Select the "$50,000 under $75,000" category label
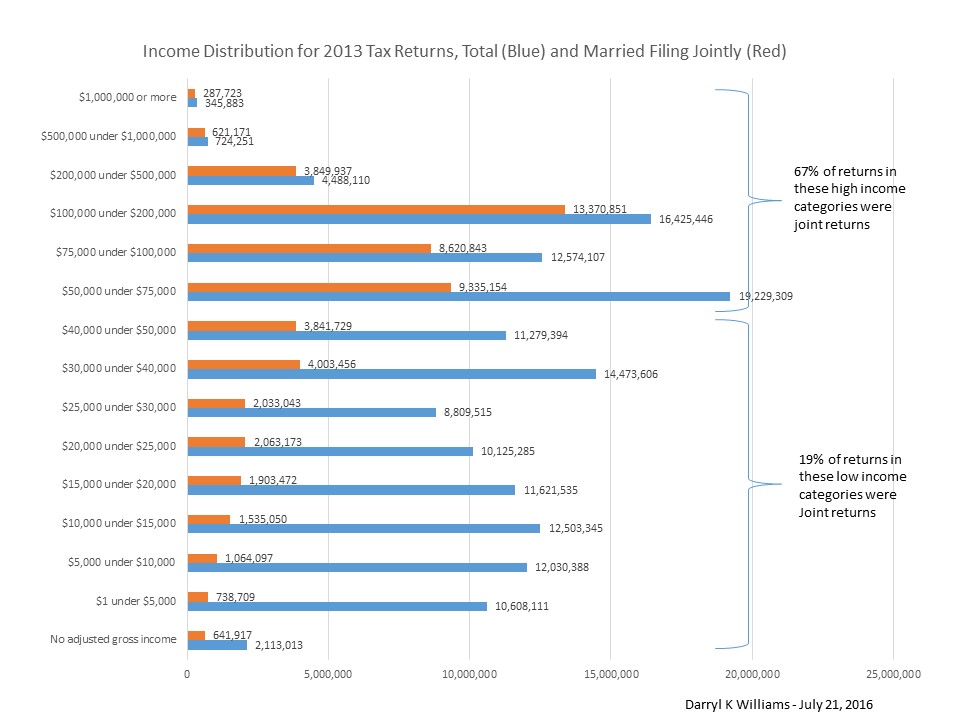960x720 pixels. 119,291
